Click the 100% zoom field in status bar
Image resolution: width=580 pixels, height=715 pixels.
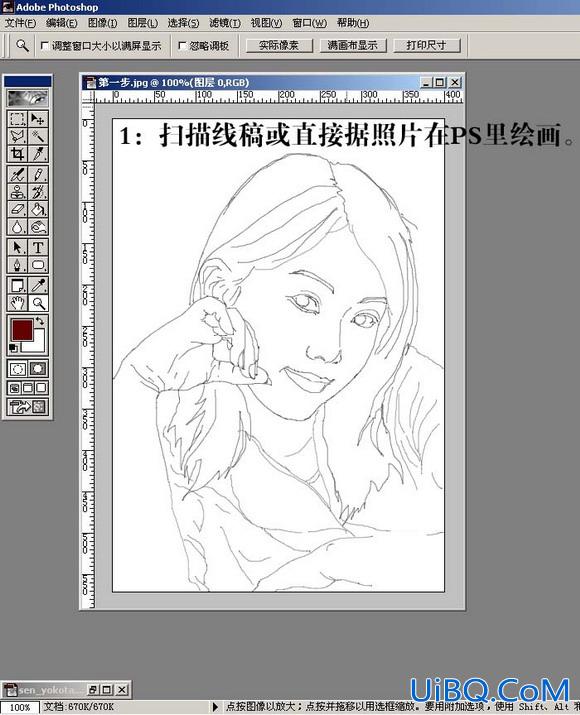click(20, 708)
